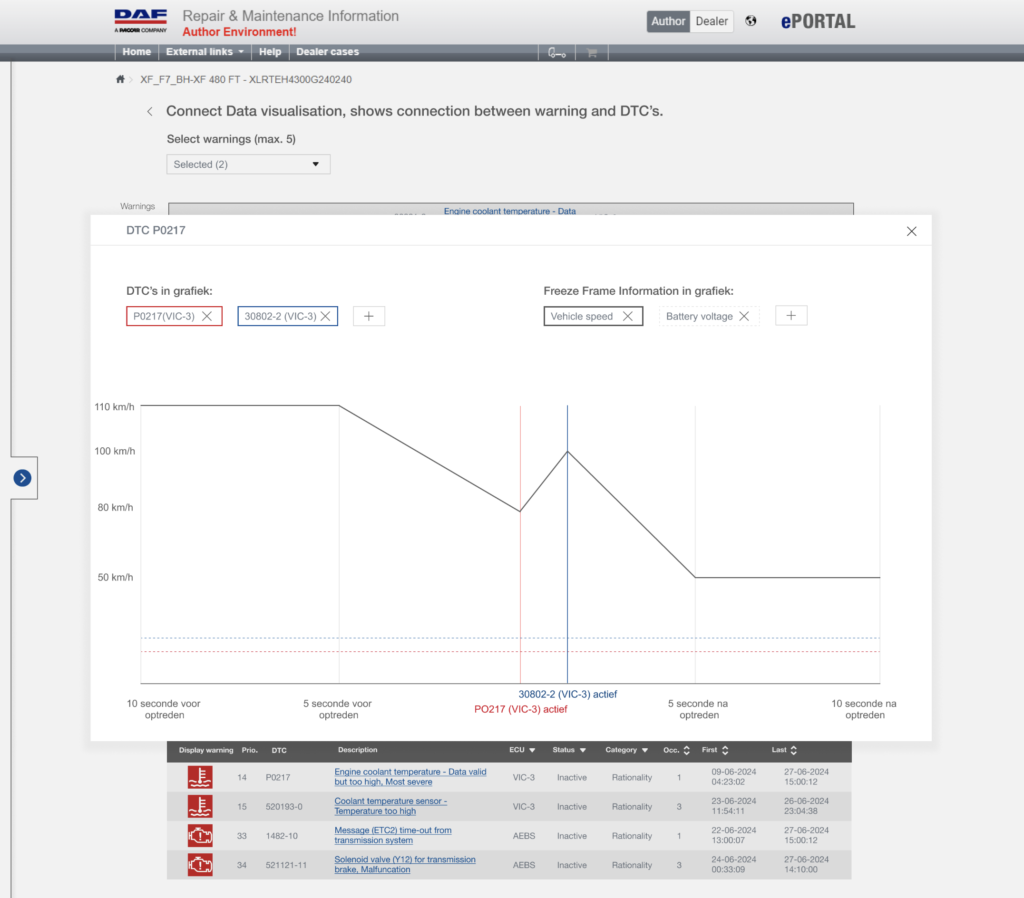Expand the blue sidebar arrow button
The width and height of the screenshot is (1024, 898).
click(x=22, y=478)
